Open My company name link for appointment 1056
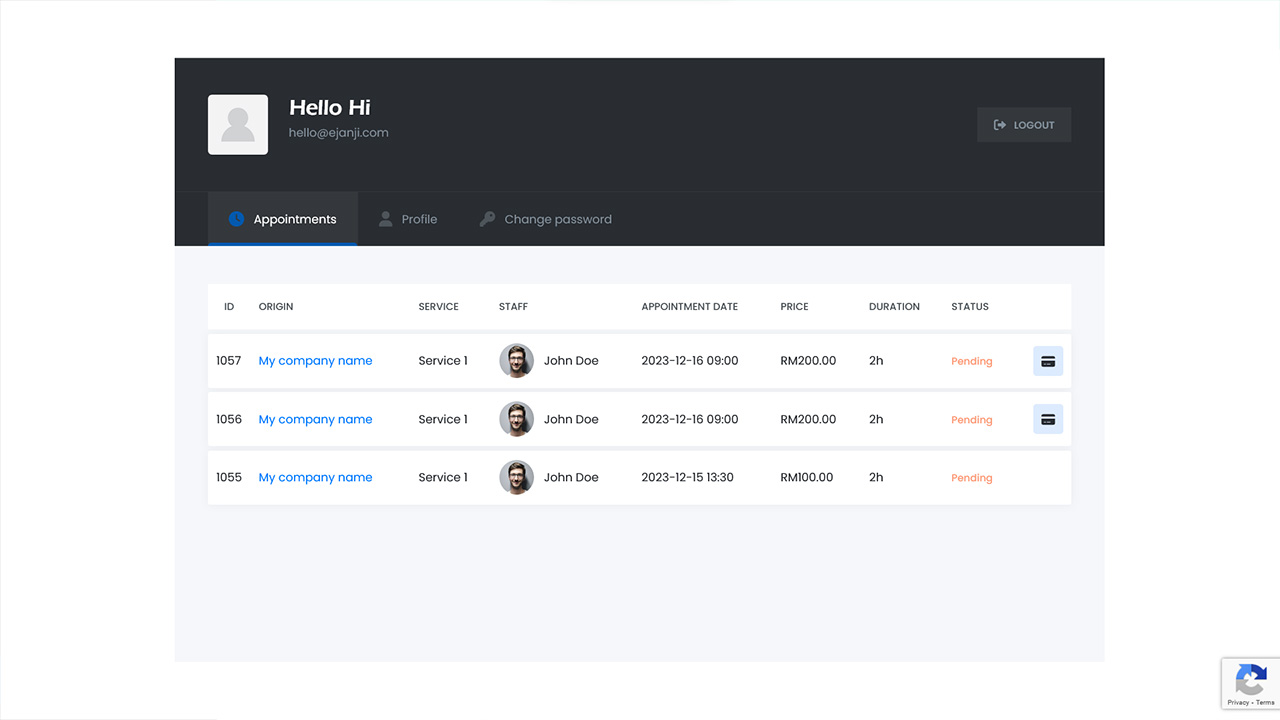Screen dimensions: 1280x720 [x=315, y=419]
